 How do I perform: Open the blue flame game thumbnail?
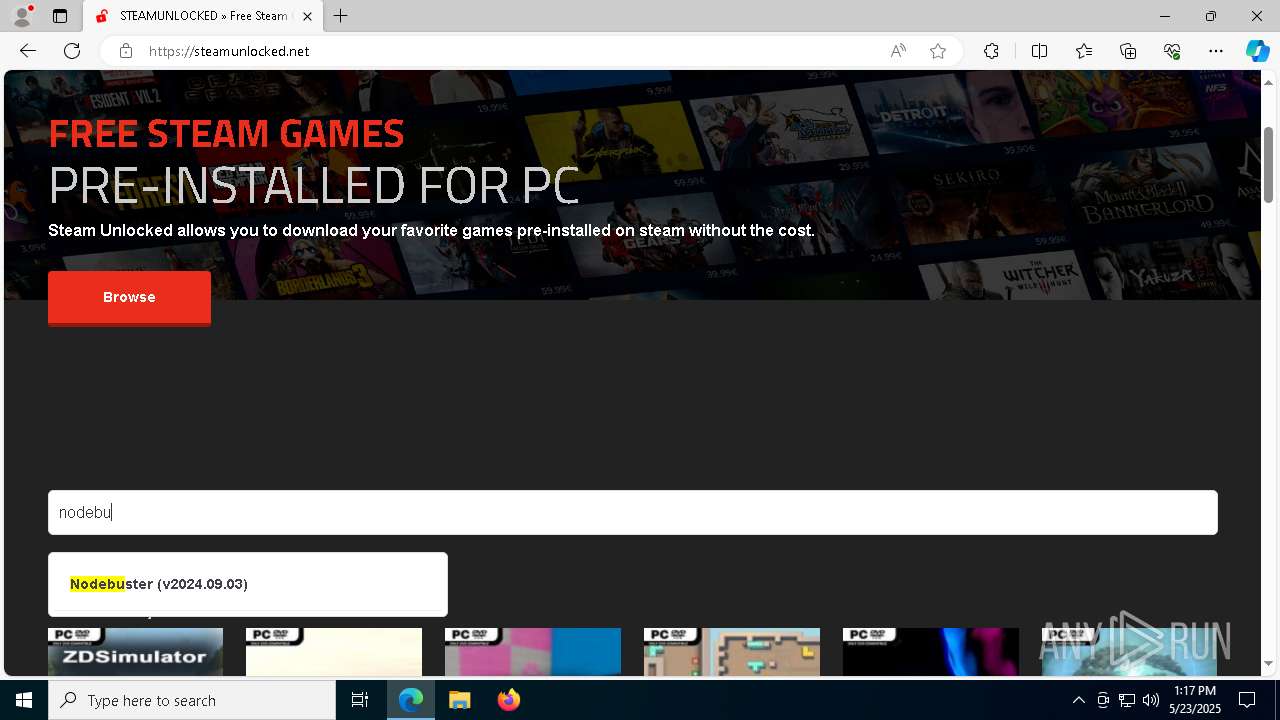pyautogui.click(x=931, y=651)
